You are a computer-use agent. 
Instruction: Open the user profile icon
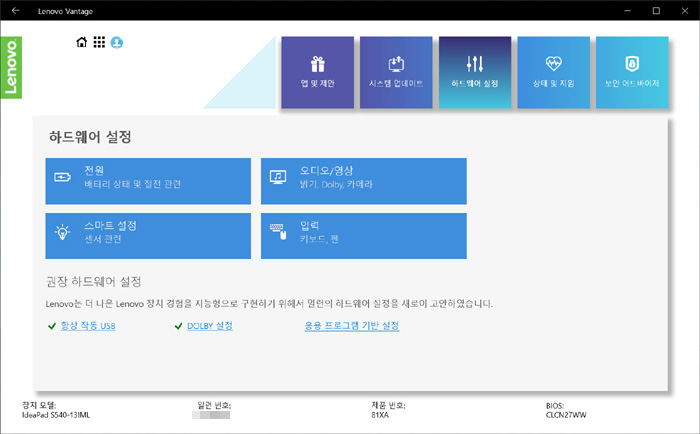click(x=117, y=42)
